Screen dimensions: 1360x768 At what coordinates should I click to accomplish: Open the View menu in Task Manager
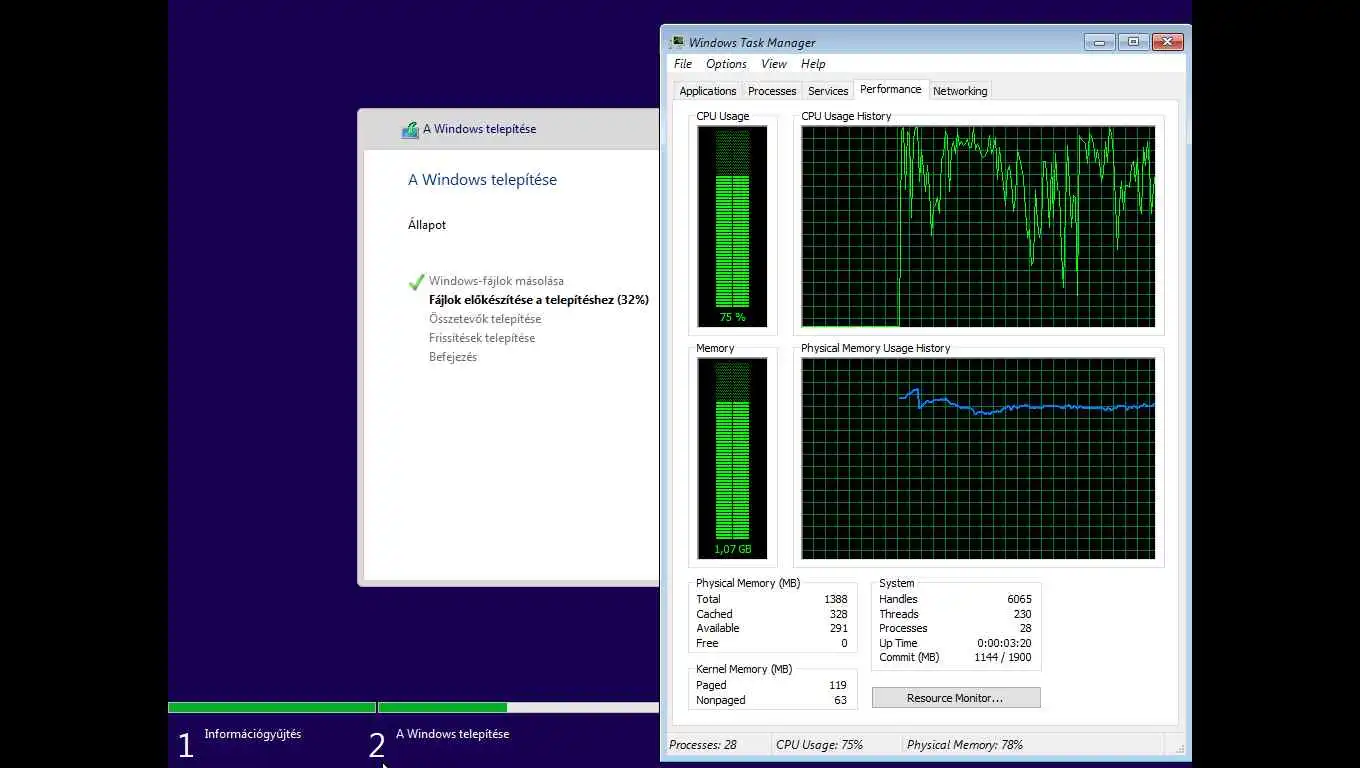773,64
